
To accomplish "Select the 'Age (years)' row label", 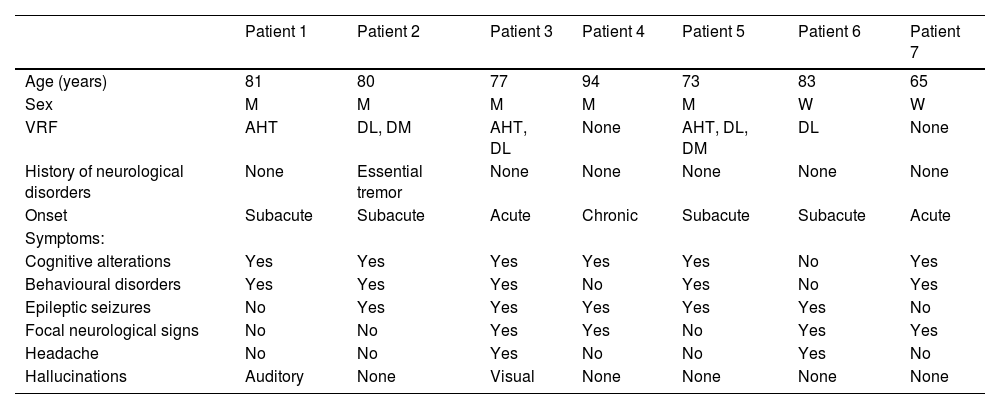I will (x=66, y=82).
